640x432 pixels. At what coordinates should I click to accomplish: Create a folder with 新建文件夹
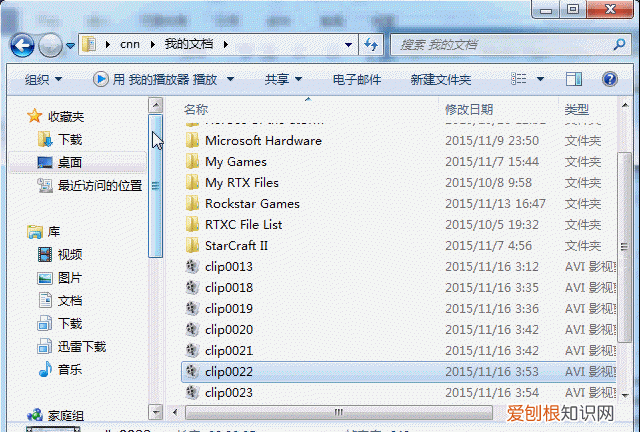click(441, 79)
